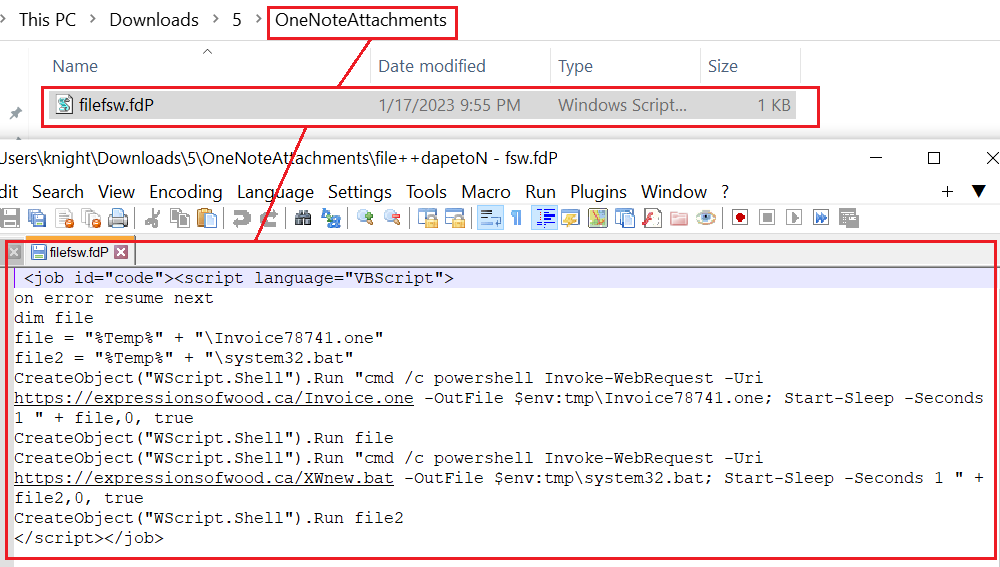
Task: Open the Function List panel icon
Action: coord(652,218)
